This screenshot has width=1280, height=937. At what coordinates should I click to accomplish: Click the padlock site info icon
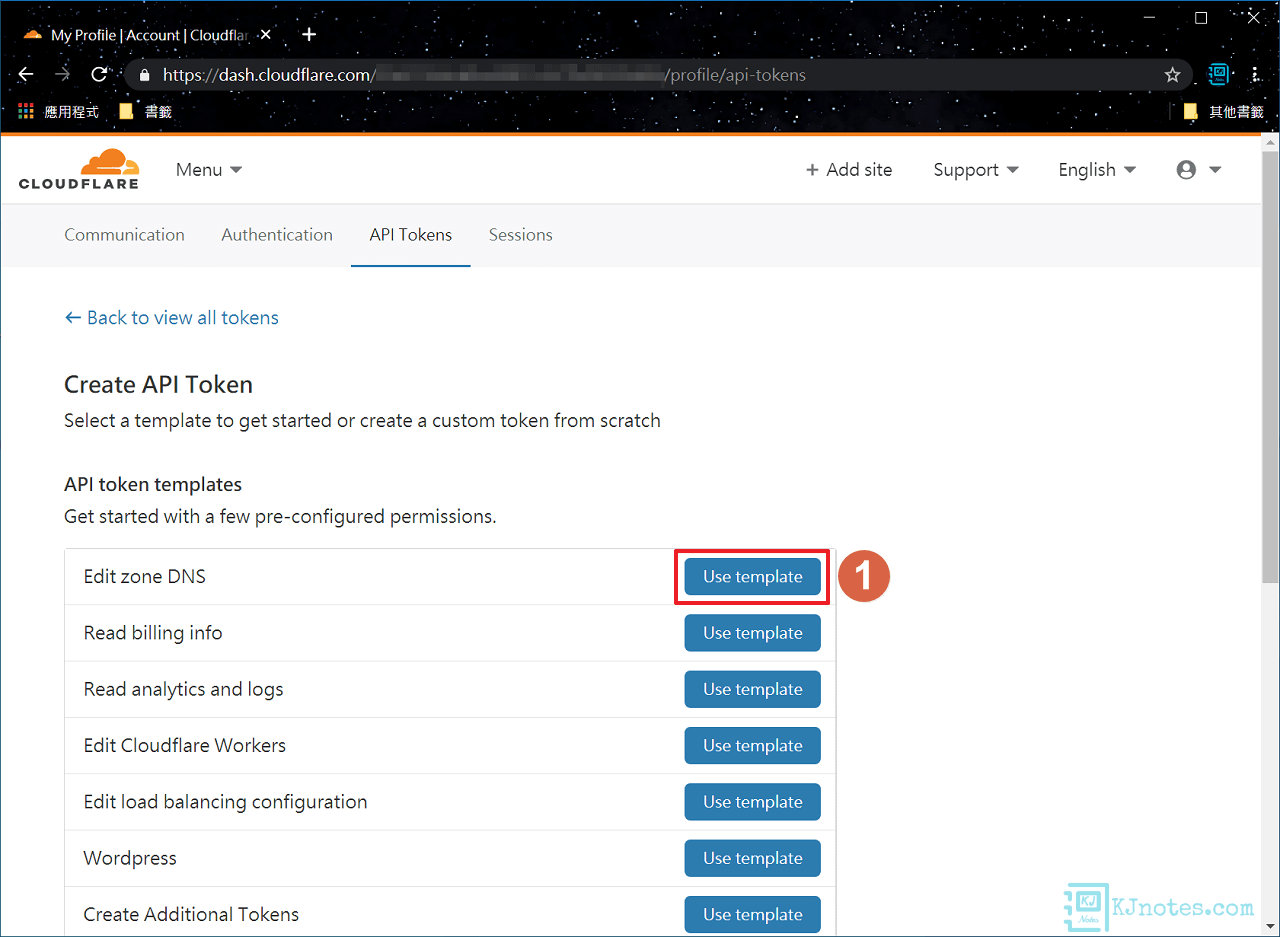coord(145,75)
